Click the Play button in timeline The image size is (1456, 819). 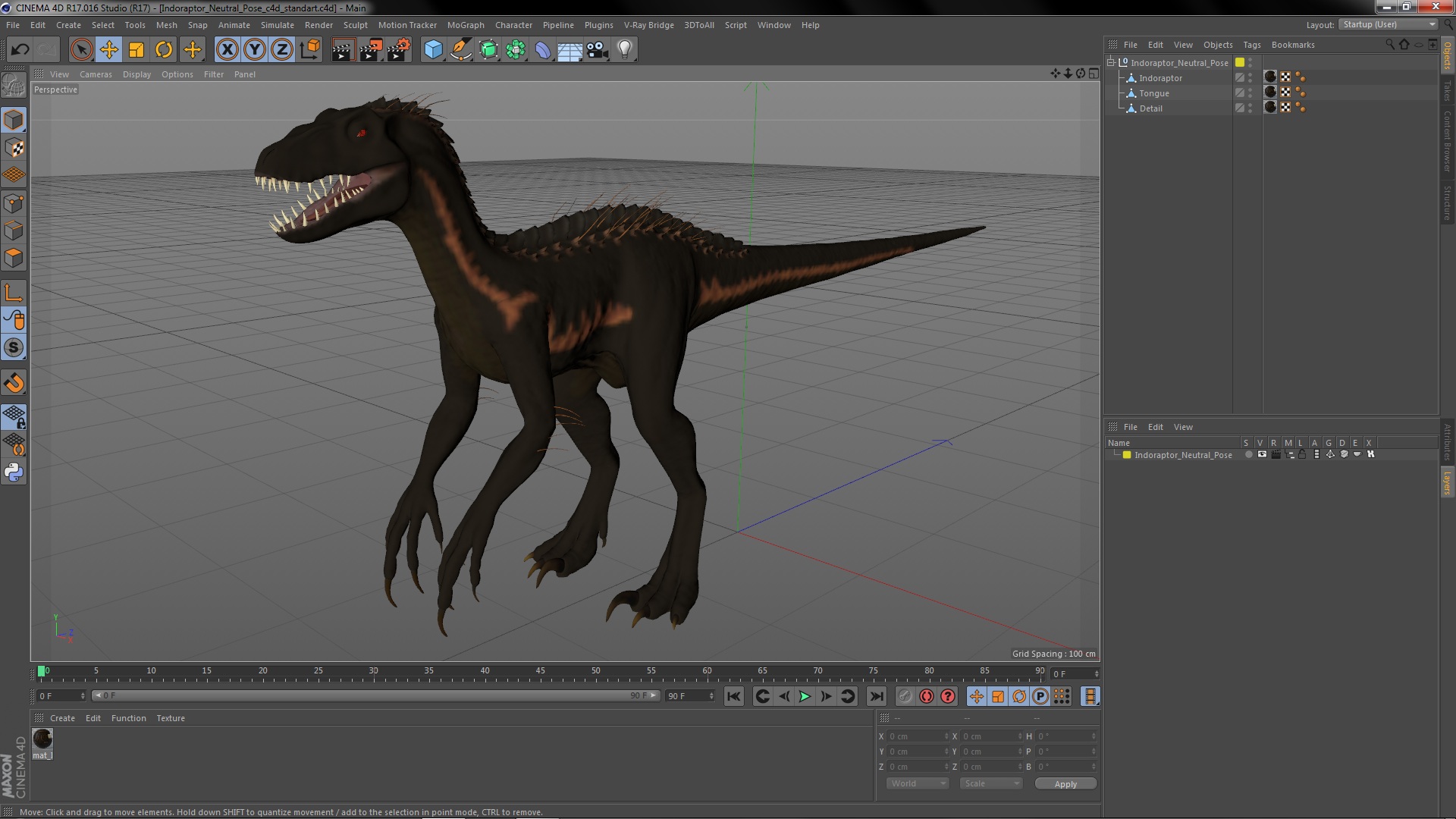805,696
